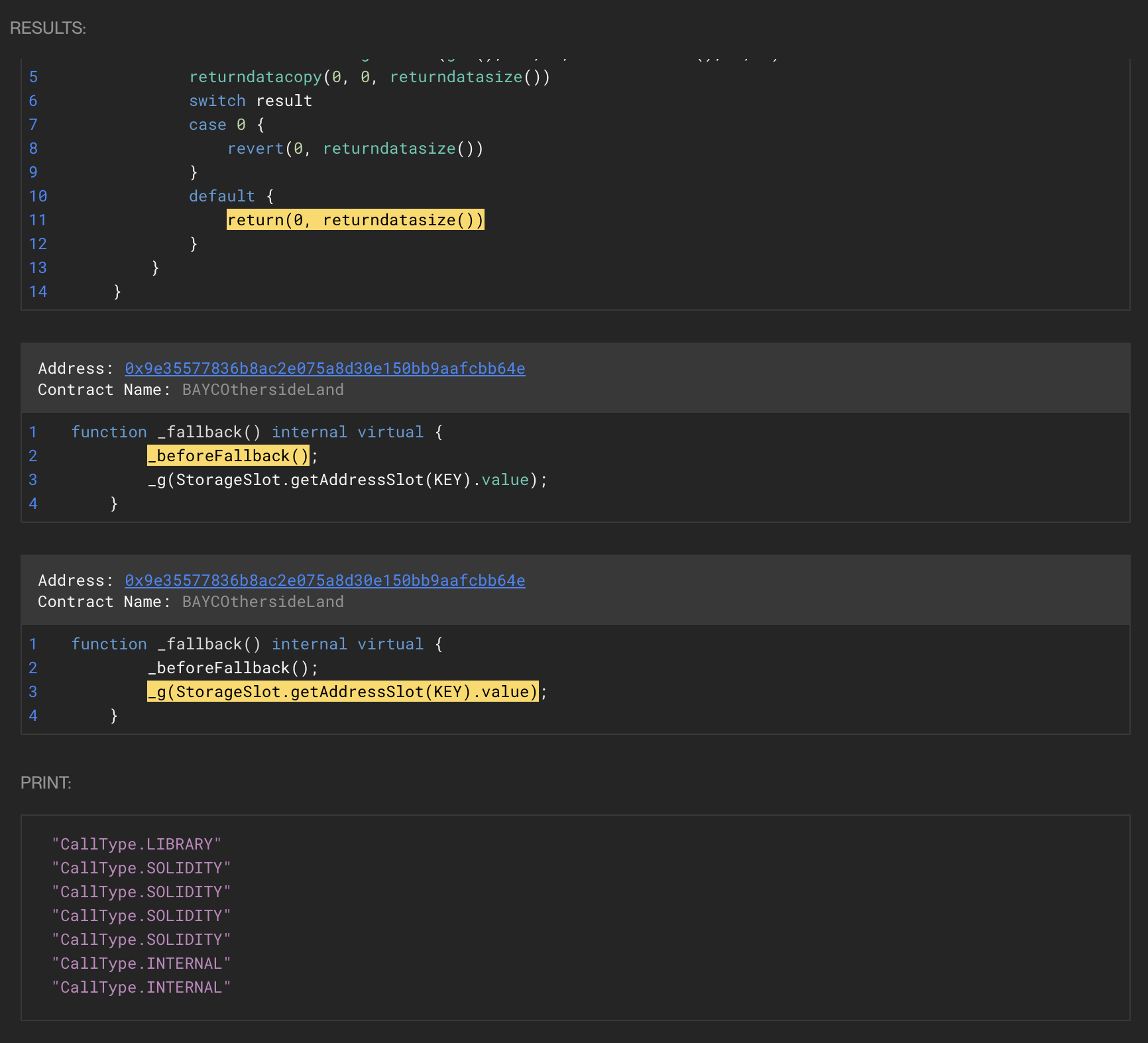This screenshot has width=1148, height=1043.
Task: Select the first "CallType.SOLIDITY" print output
Action: pos(141,868)
